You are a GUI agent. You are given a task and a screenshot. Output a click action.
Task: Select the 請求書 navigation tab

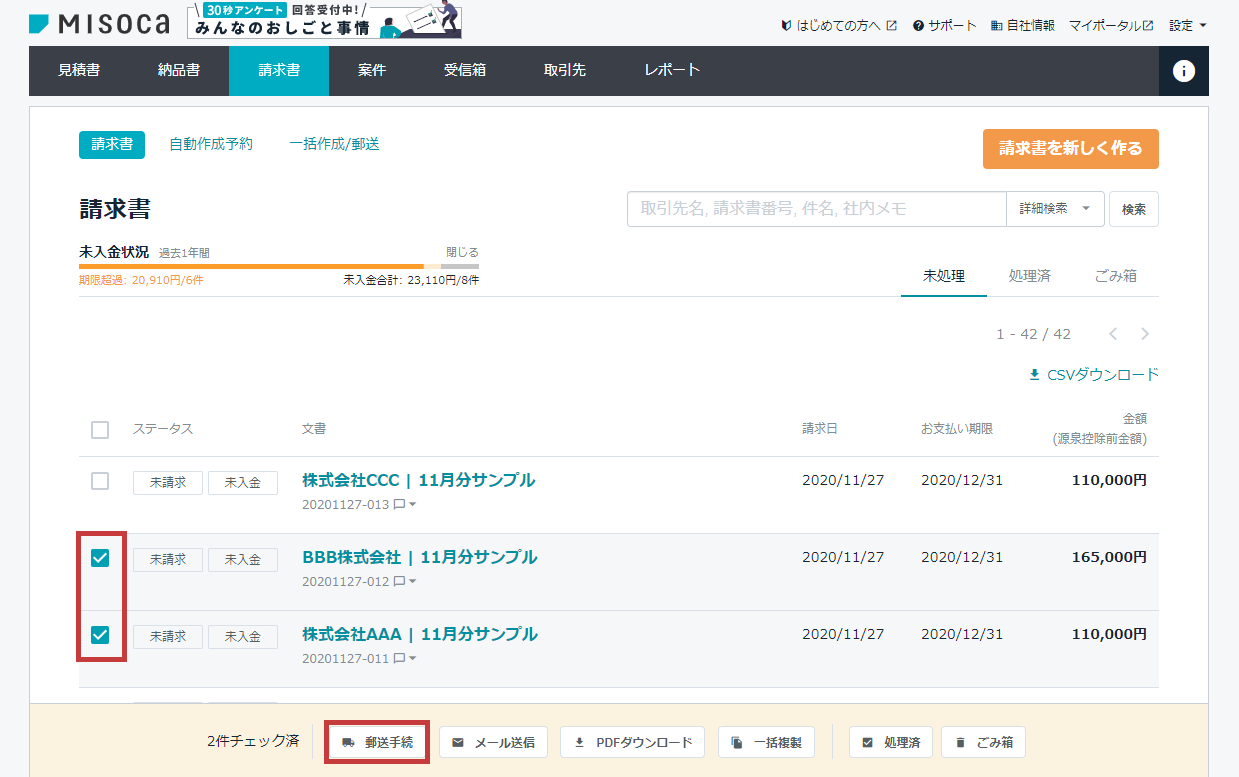click(x=279, y=70)
